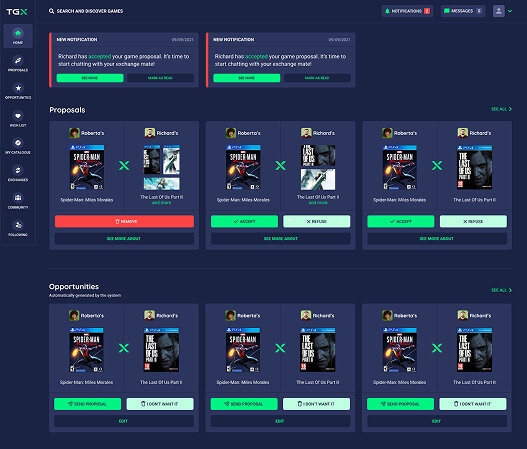Viewport: 527px width, 449px height.
Task: Click 'Automatically generated by the system' subtitle
Action: [85, 295]
